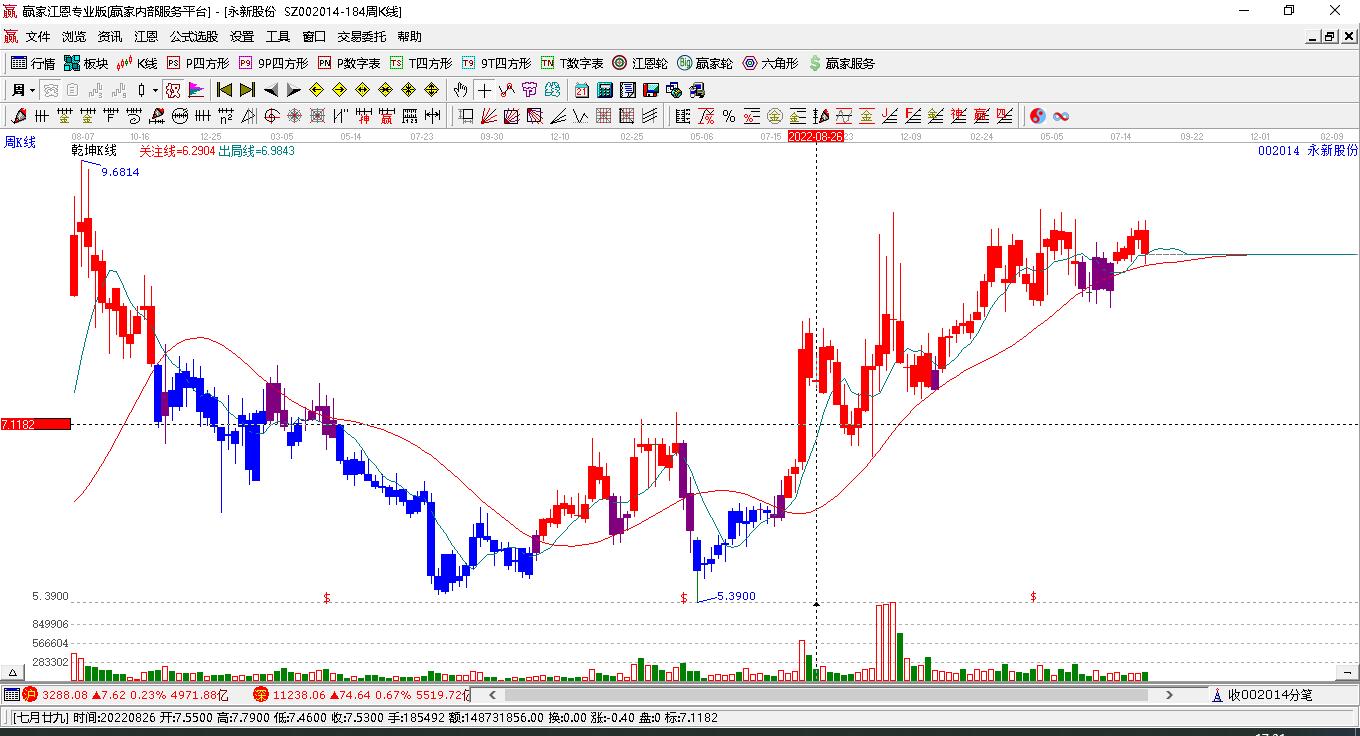The height and width of the screenshot is (736, 1360).
Task: Click the volume panel expand triangle
Action: tap(14, 673)
